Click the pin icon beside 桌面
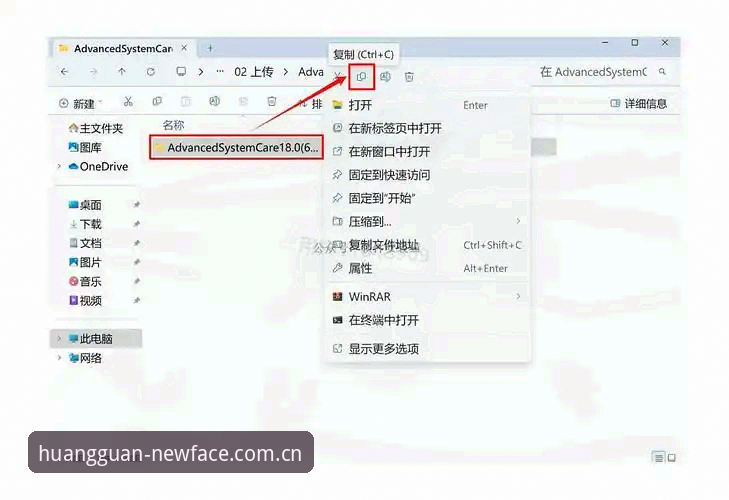 pos(137,205)
